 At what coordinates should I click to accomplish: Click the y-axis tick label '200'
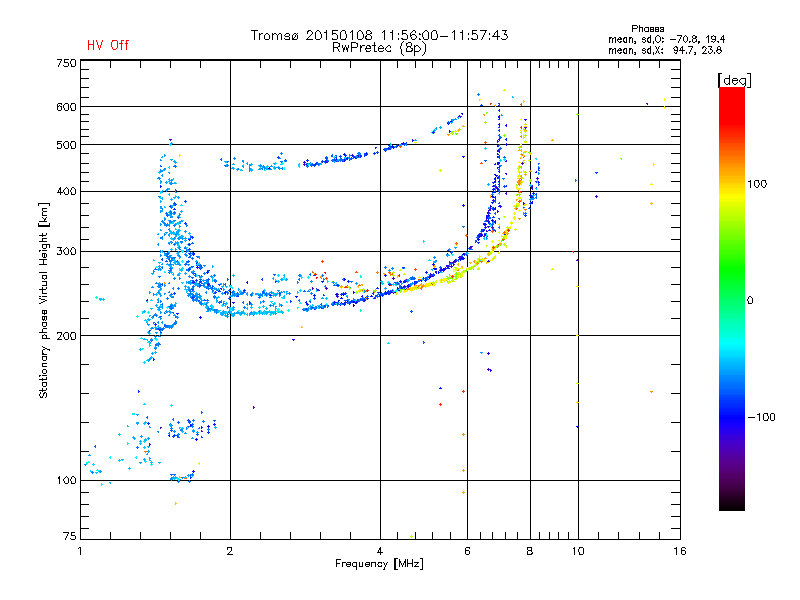(66, 336)
